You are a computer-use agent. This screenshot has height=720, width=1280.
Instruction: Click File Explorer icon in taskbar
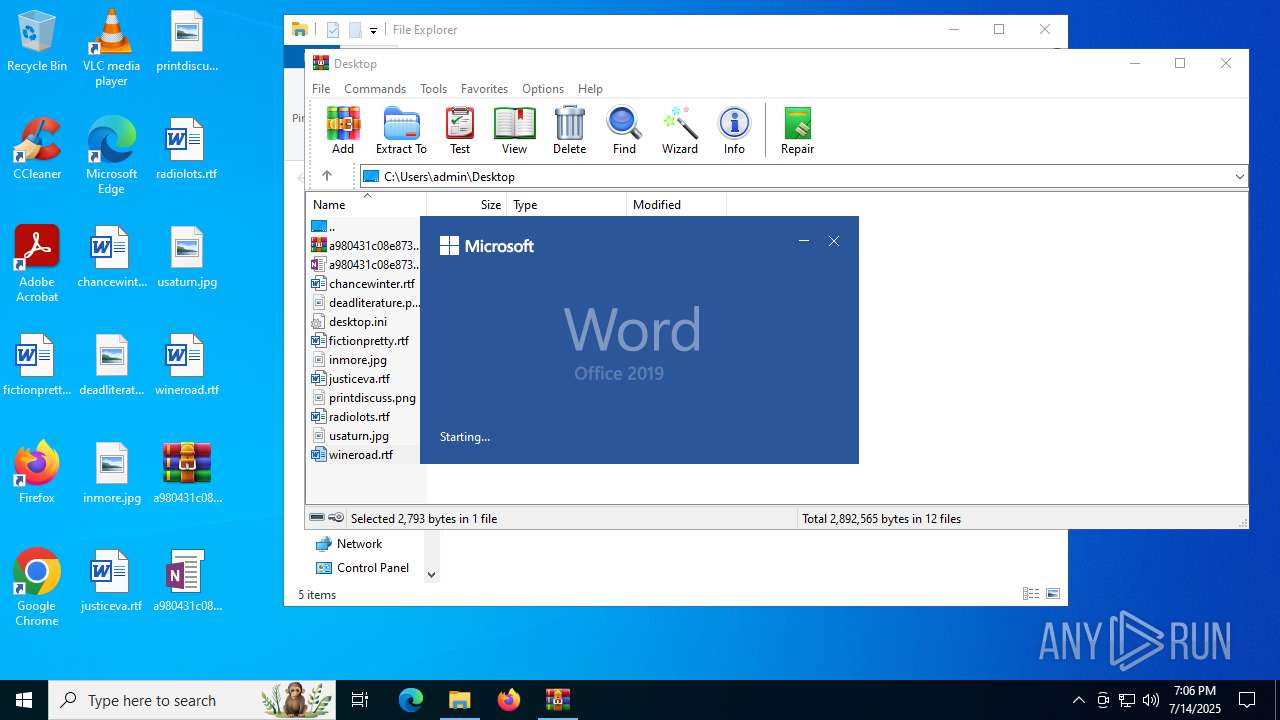point(459,700)
